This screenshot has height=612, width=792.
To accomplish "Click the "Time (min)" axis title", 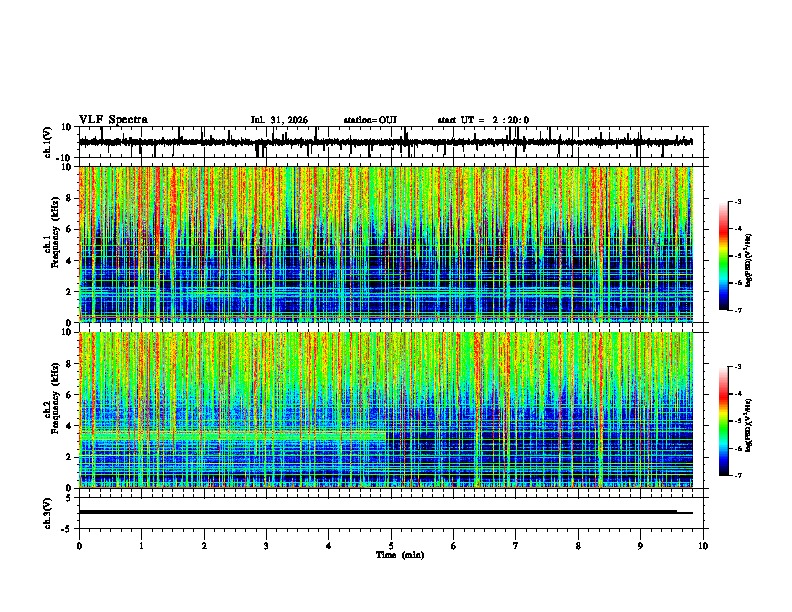I will click(400, 555).
